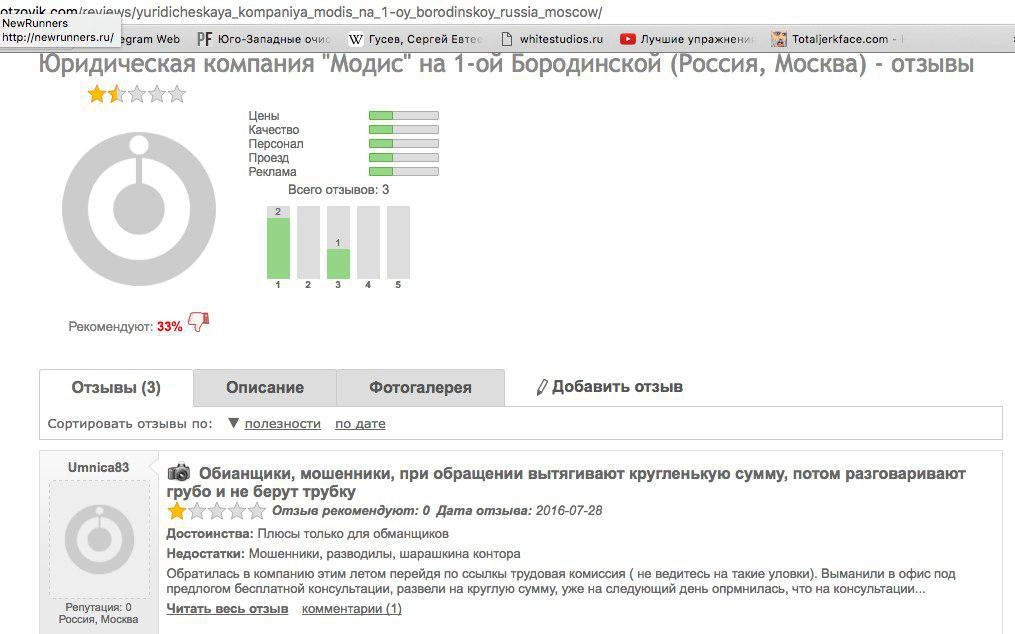Image resolution: width=1015 pixels, height=634 pixels.
Task: Switch to the Описание tab
Action: pos(264,388)
